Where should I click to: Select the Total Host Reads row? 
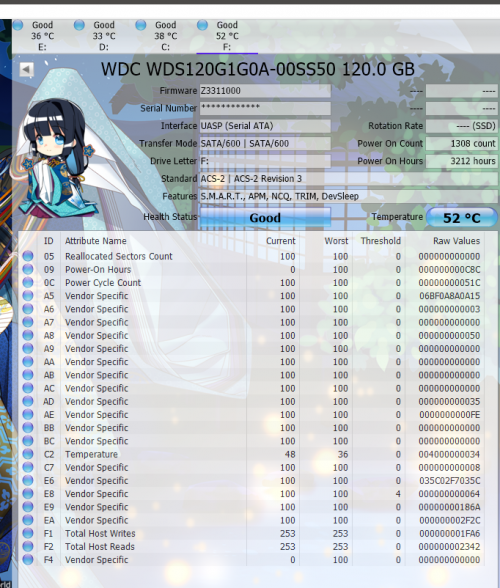pyautogui.click(x=251, y=547)
